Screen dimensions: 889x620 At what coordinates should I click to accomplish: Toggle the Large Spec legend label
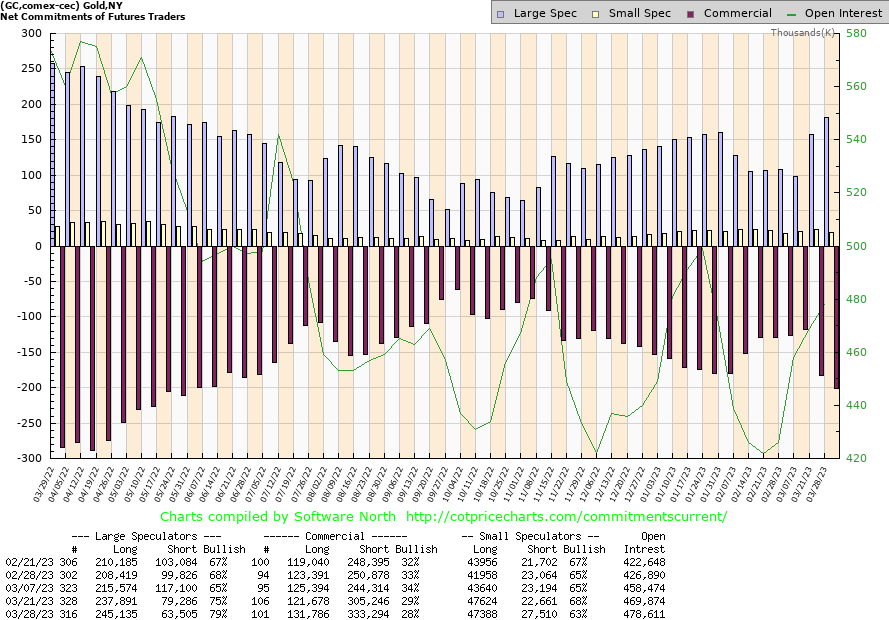click(546, 13)
